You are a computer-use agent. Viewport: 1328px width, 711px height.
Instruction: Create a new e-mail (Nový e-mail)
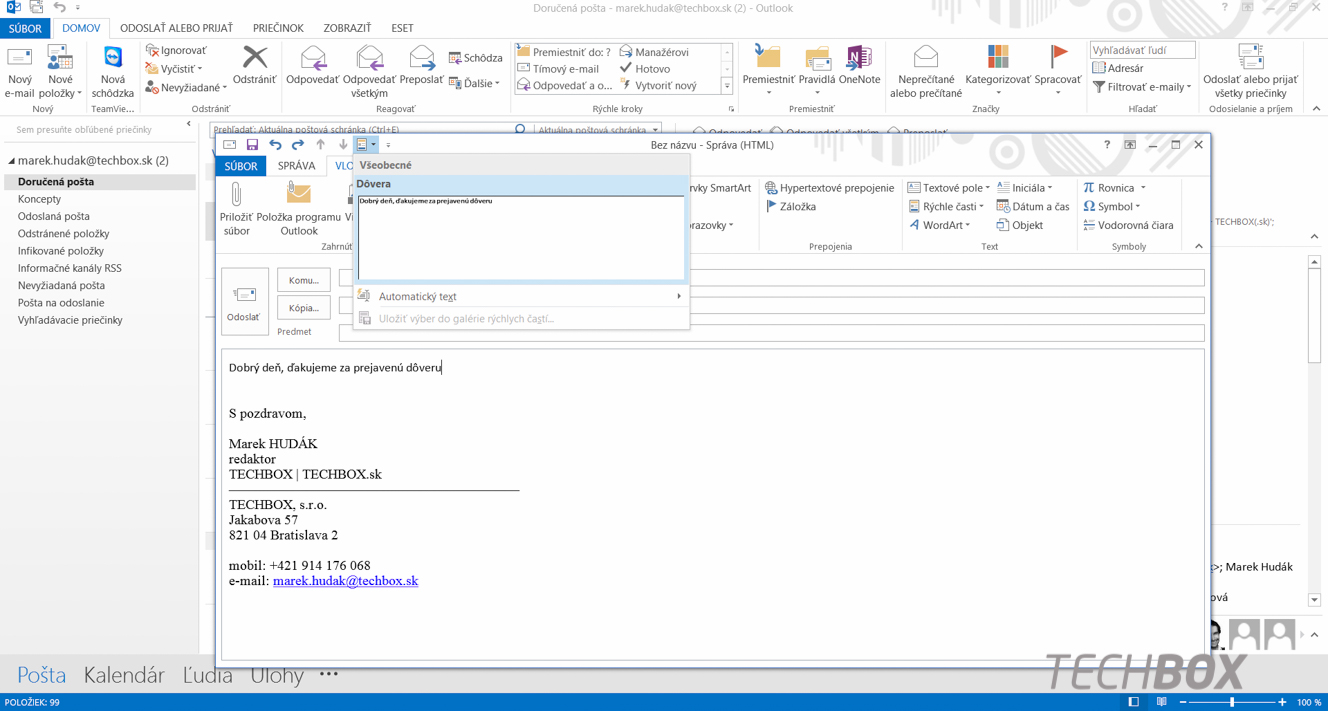click(19, 72)
